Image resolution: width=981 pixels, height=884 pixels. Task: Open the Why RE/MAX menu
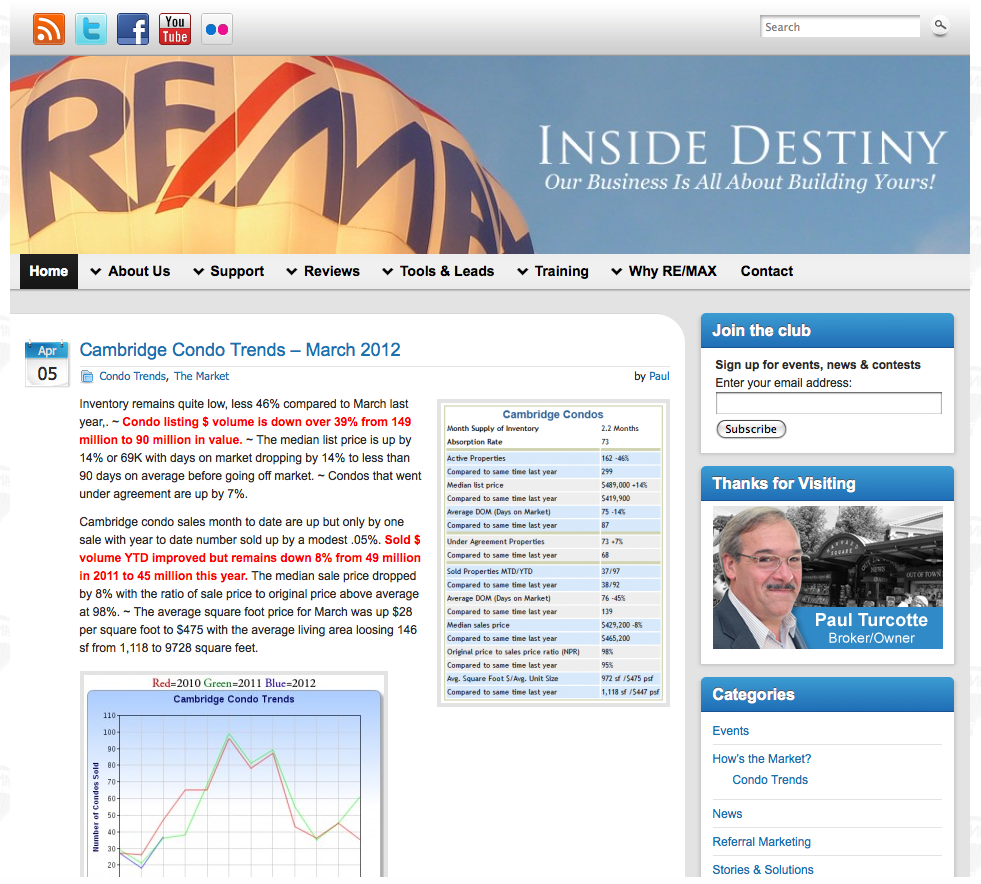point(673,271)
